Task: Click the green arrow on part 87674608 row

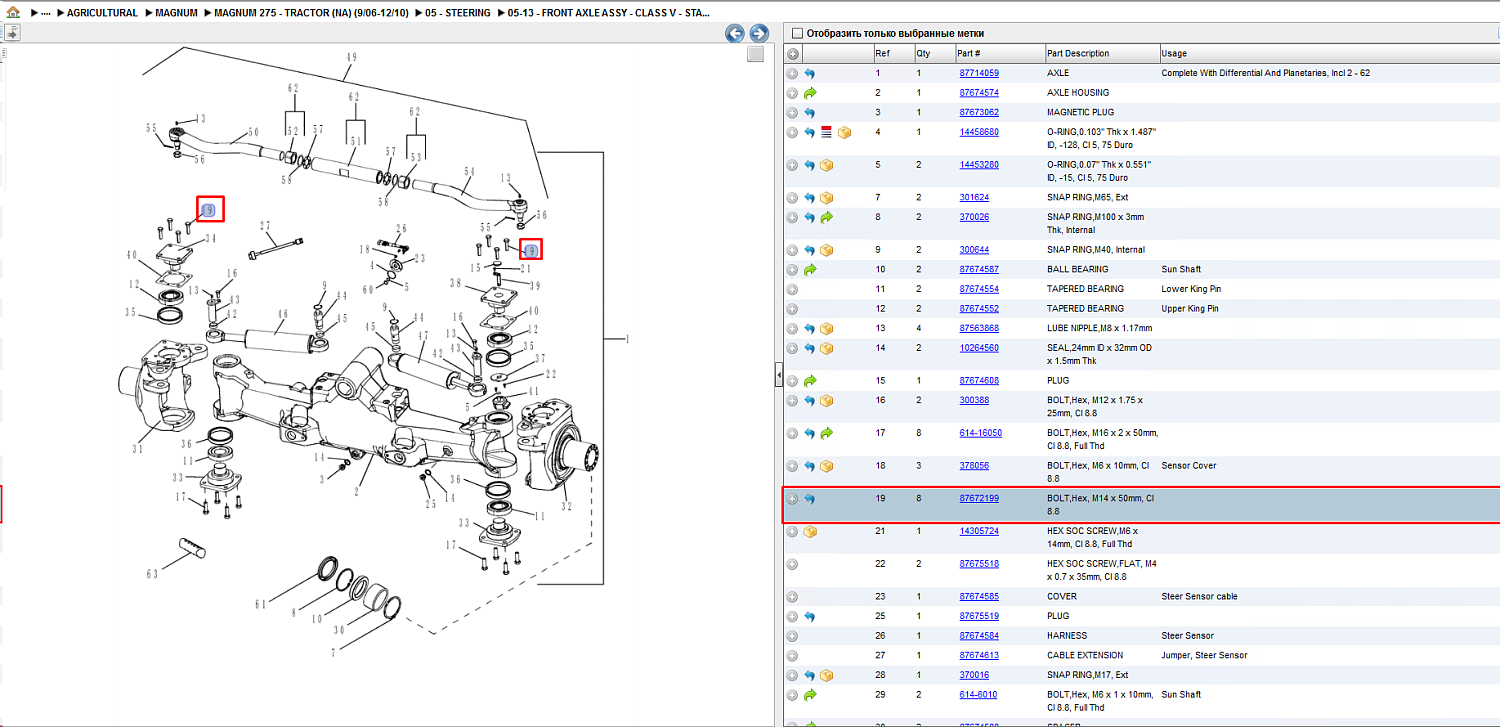Action: click(x=810, y=381)
